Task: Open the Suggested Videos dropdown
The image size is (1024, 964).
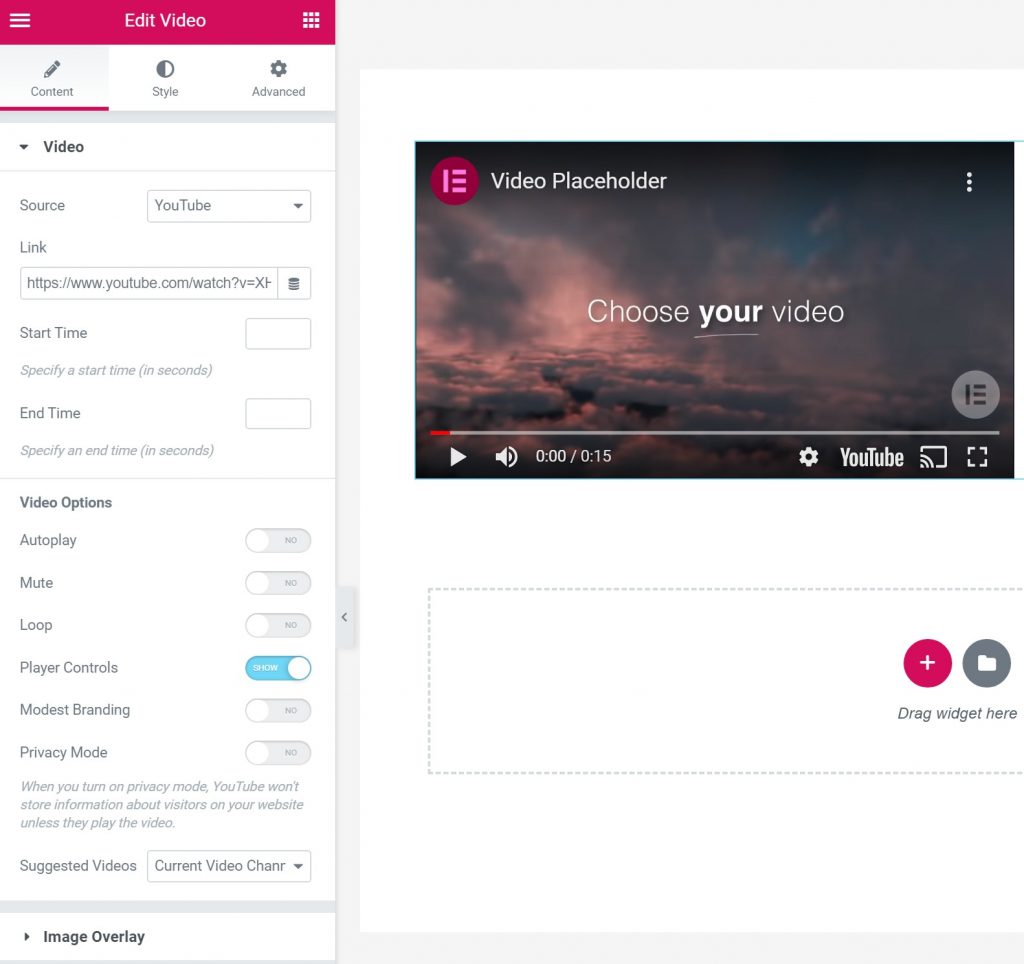Action: [228, 866]
